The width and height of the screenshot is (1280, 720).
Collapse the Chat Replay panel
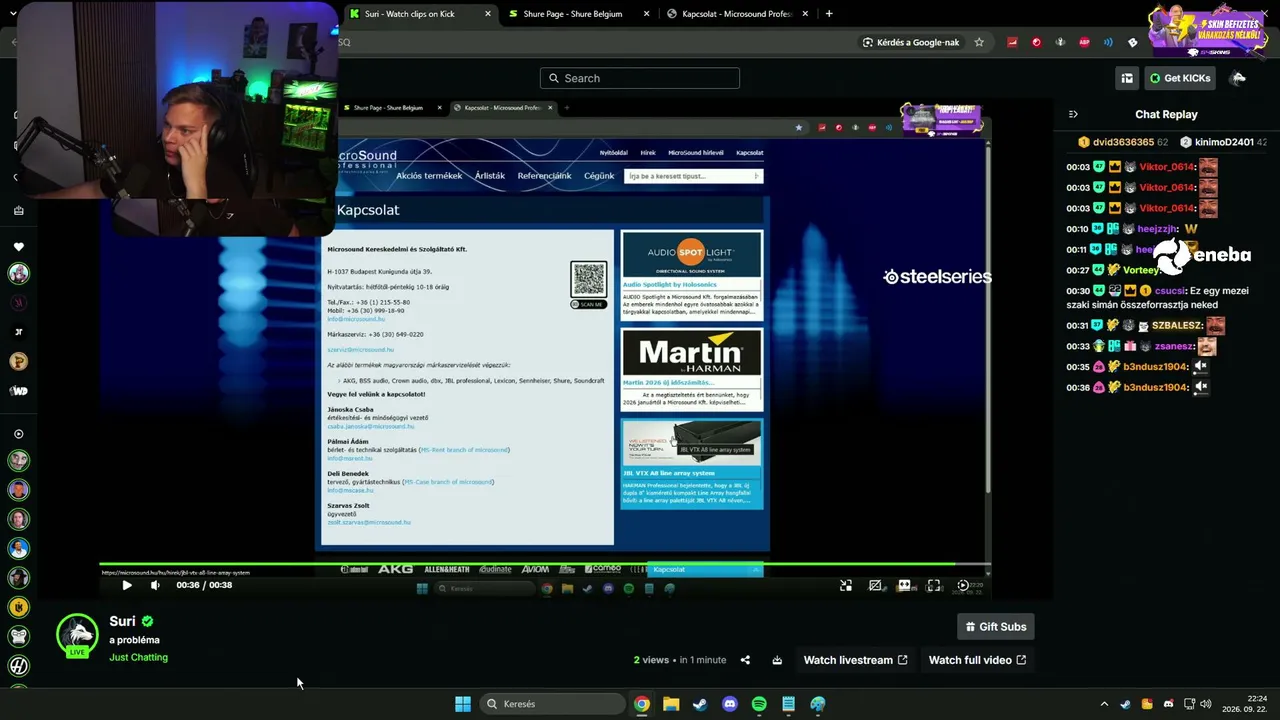(1073, 114)
